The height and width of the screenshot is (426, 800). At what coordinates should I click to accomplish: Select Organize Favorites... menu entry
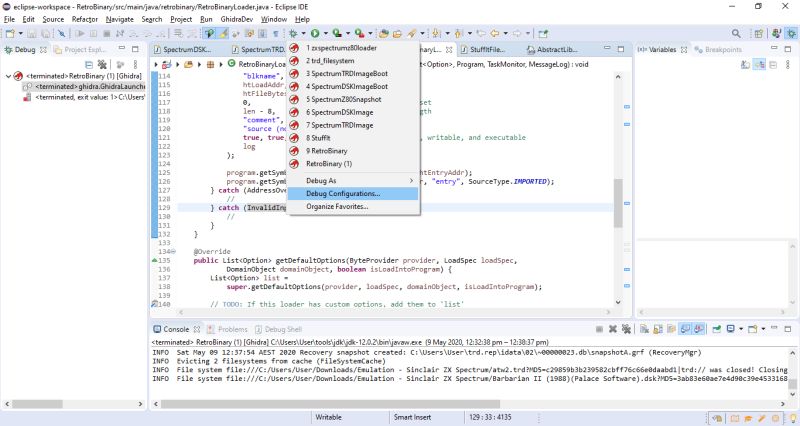(353, 207)
